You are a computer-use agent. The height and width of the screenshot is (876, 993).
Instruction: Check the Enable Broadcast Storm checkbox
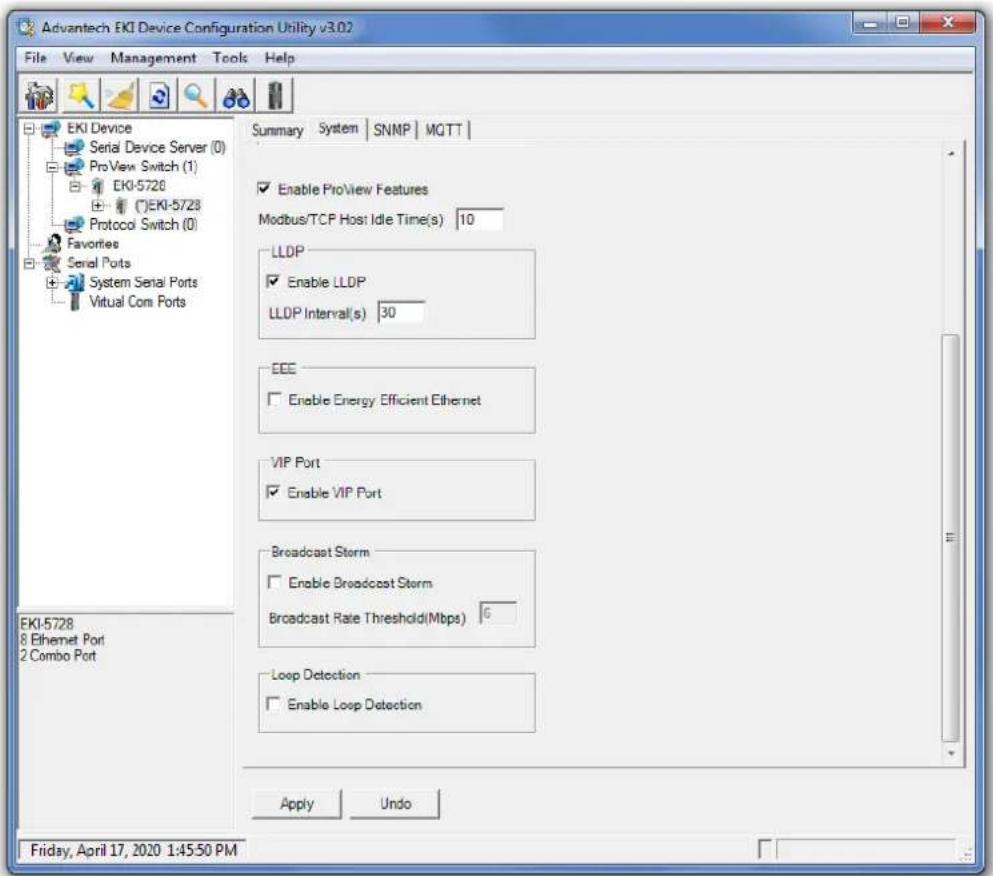(x=274, y=581)
